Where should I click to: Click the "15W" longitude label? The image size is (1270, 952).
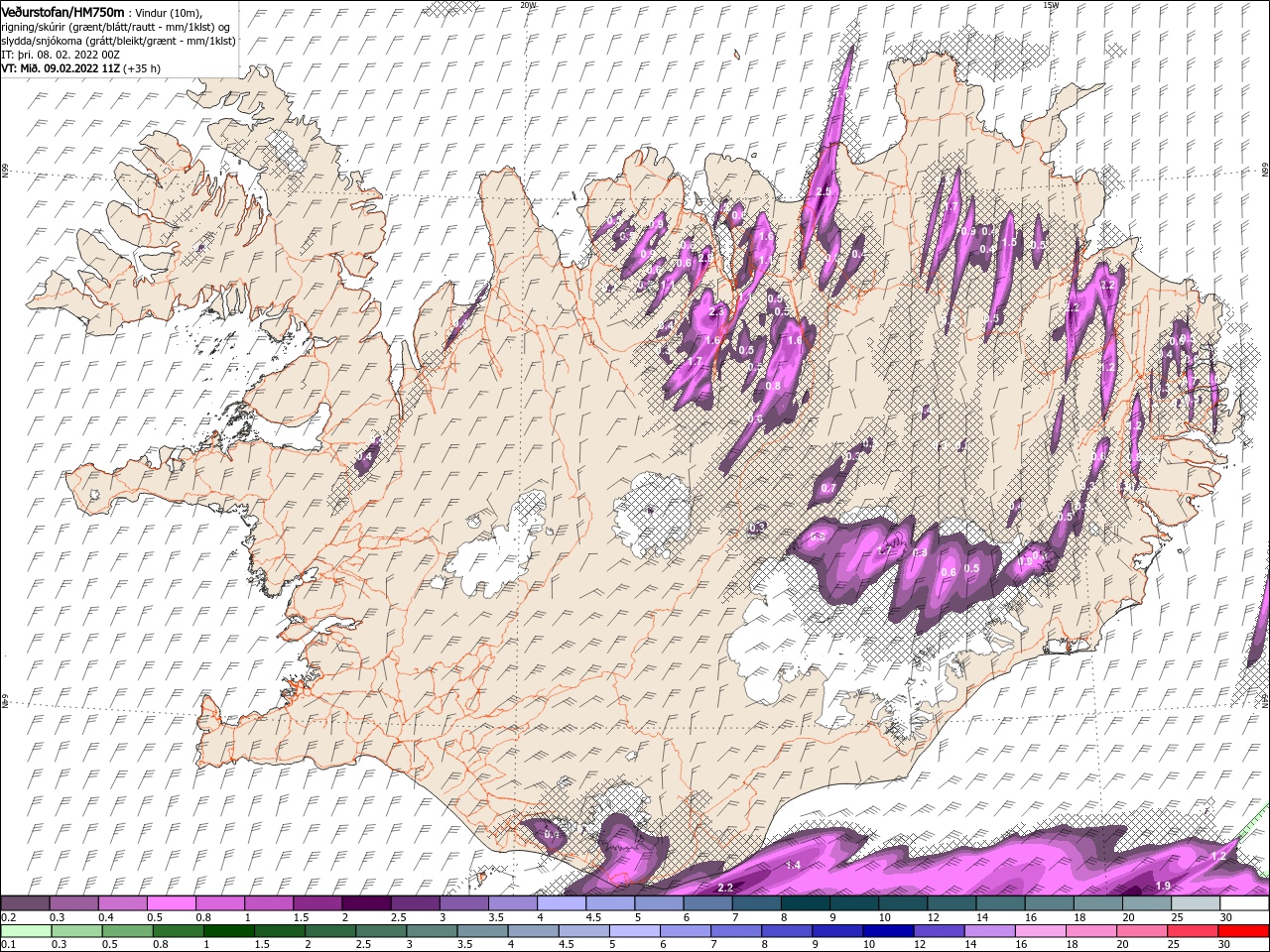click(x=1050, y=5)
